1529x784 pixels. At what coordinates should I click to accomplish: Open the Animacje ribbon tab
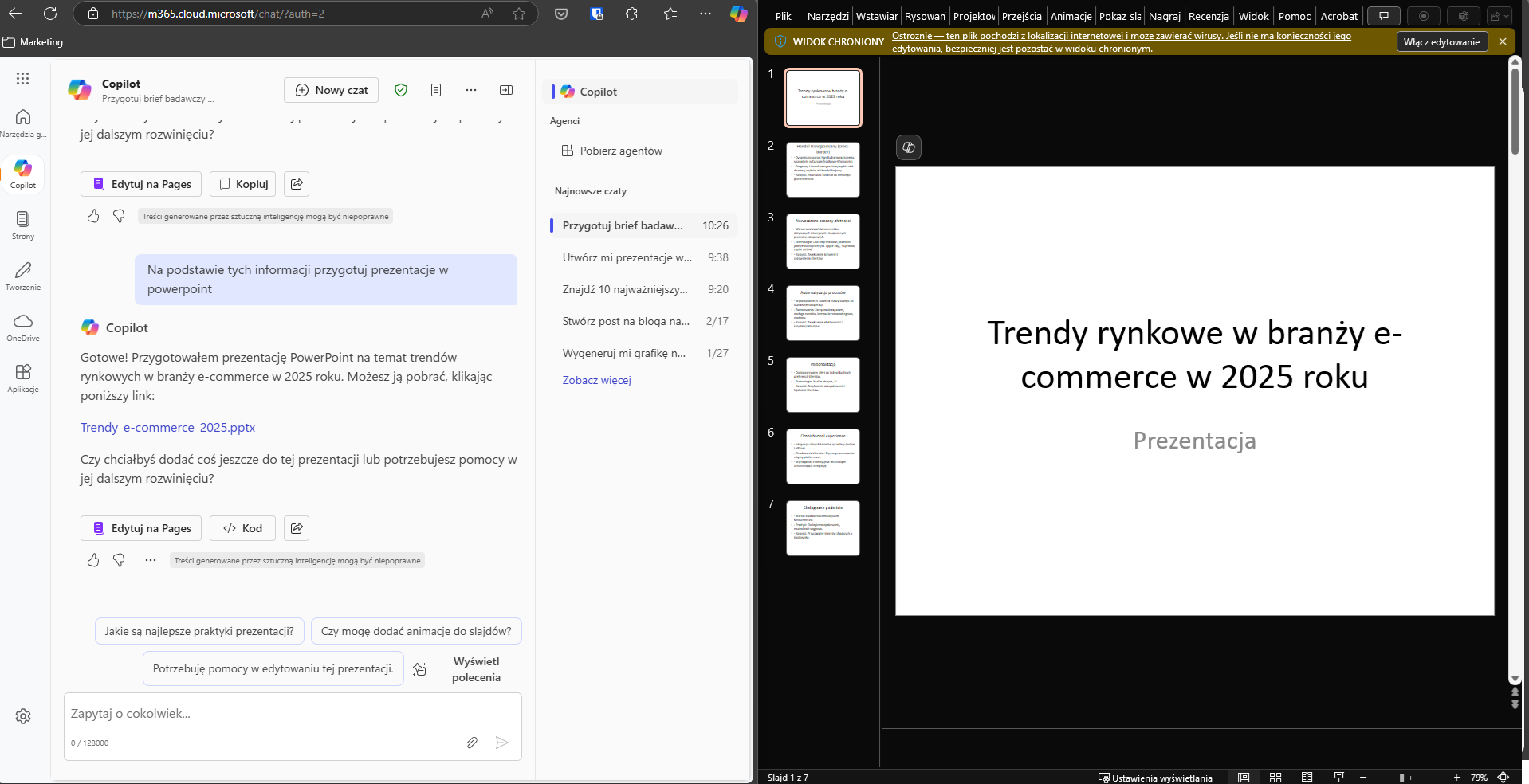[x=1071, y=16]
